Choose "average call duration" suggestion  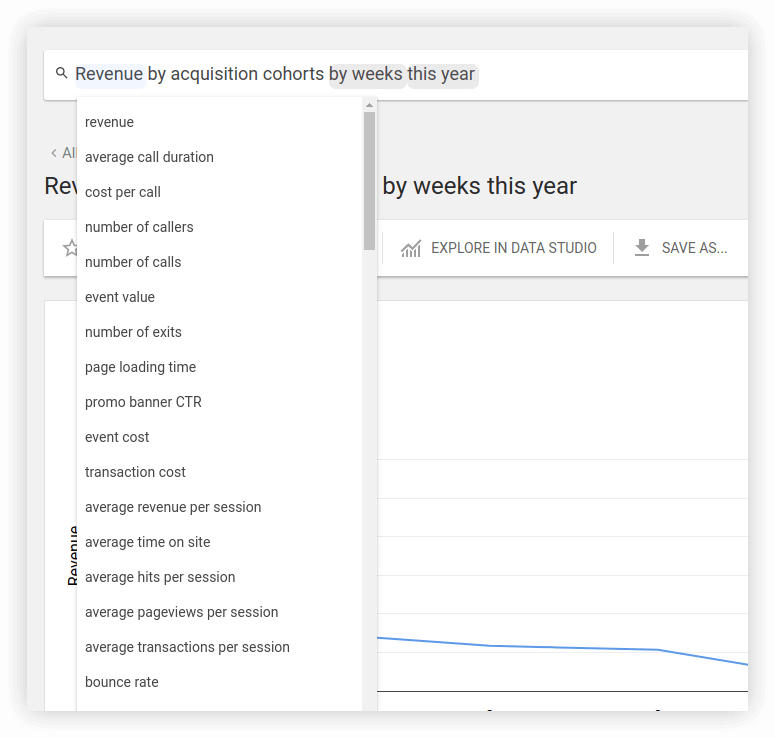(x=149, y=157)
